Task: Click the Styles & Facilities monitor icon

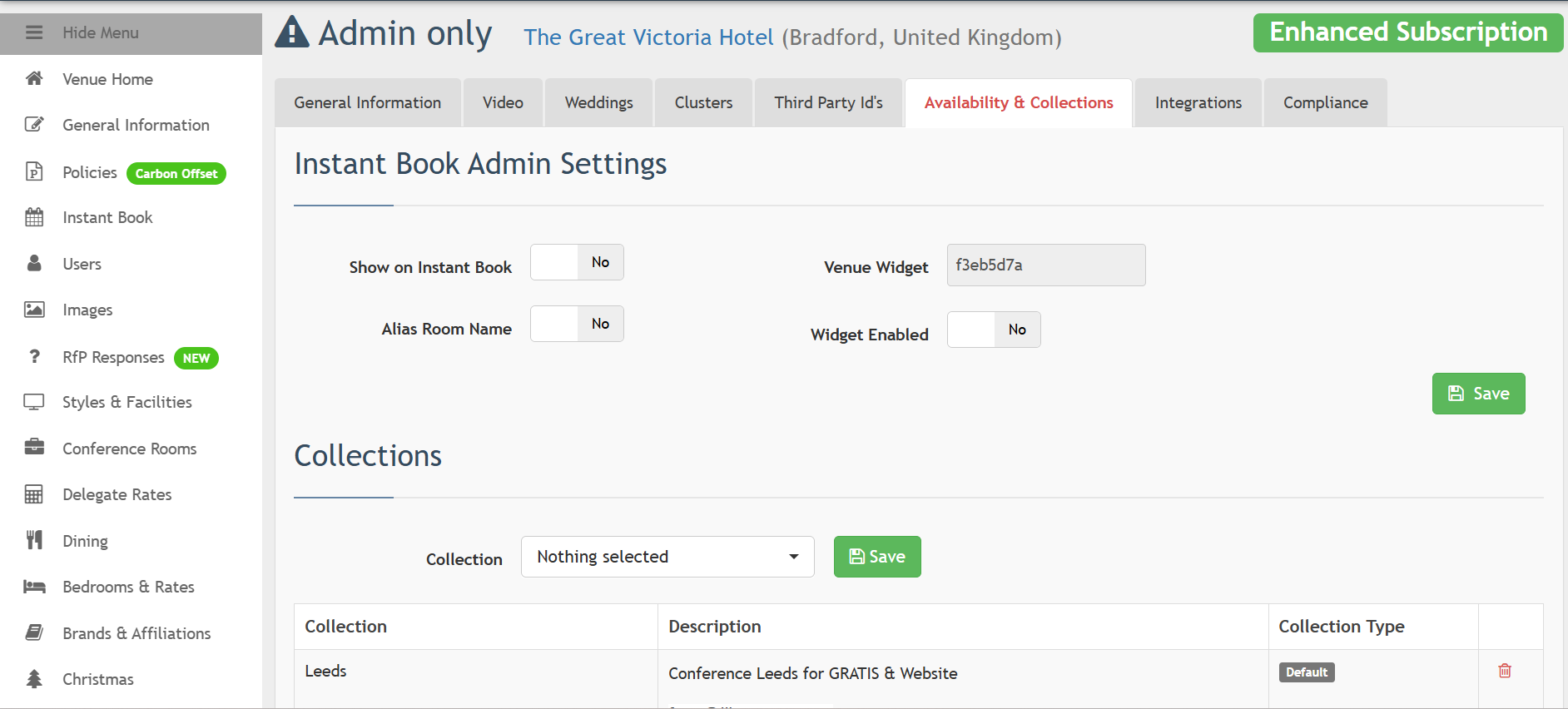Action: pyautogui.click(x=34, y=402)
